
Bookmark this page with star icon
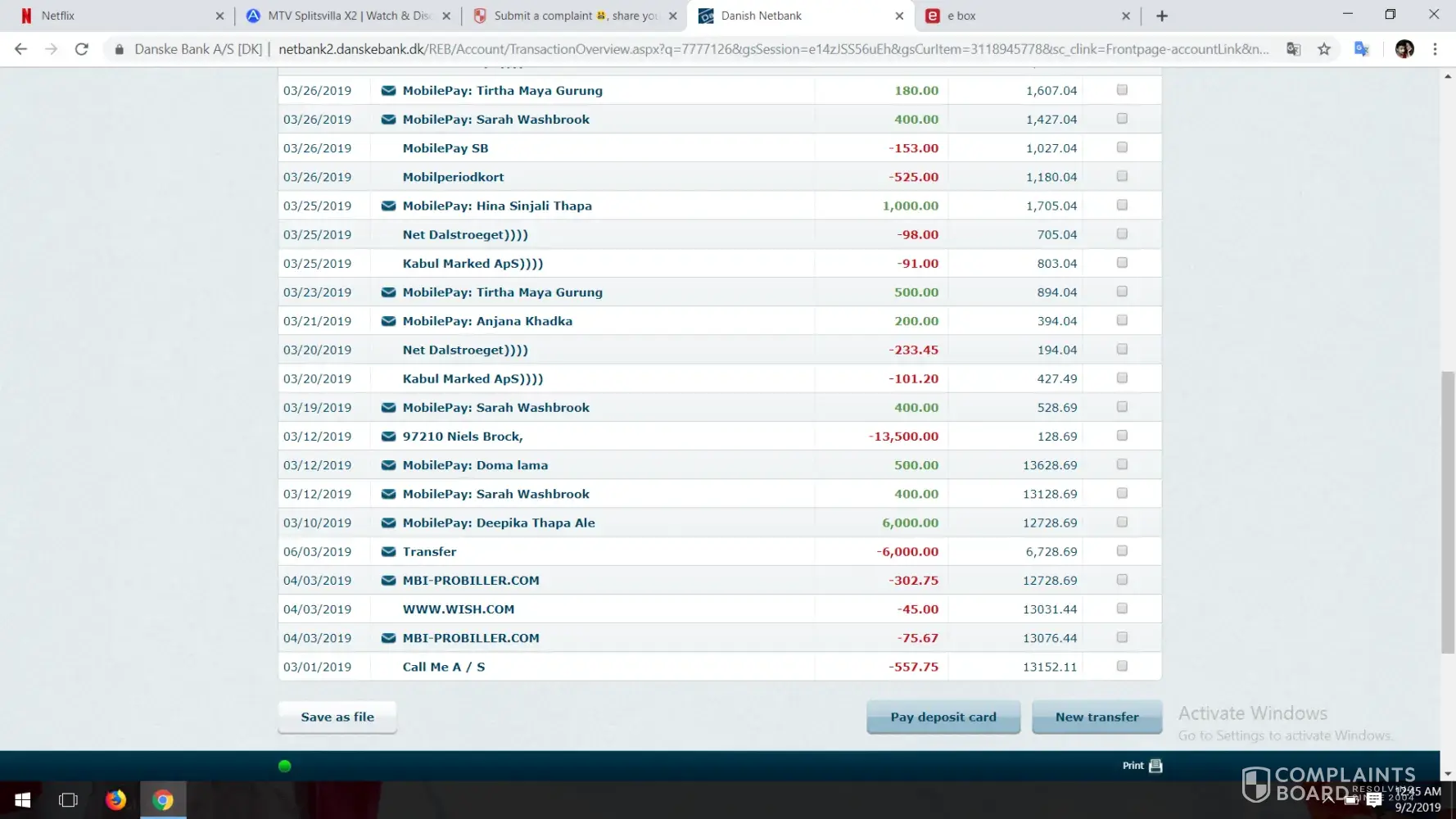click(1324, 49)
